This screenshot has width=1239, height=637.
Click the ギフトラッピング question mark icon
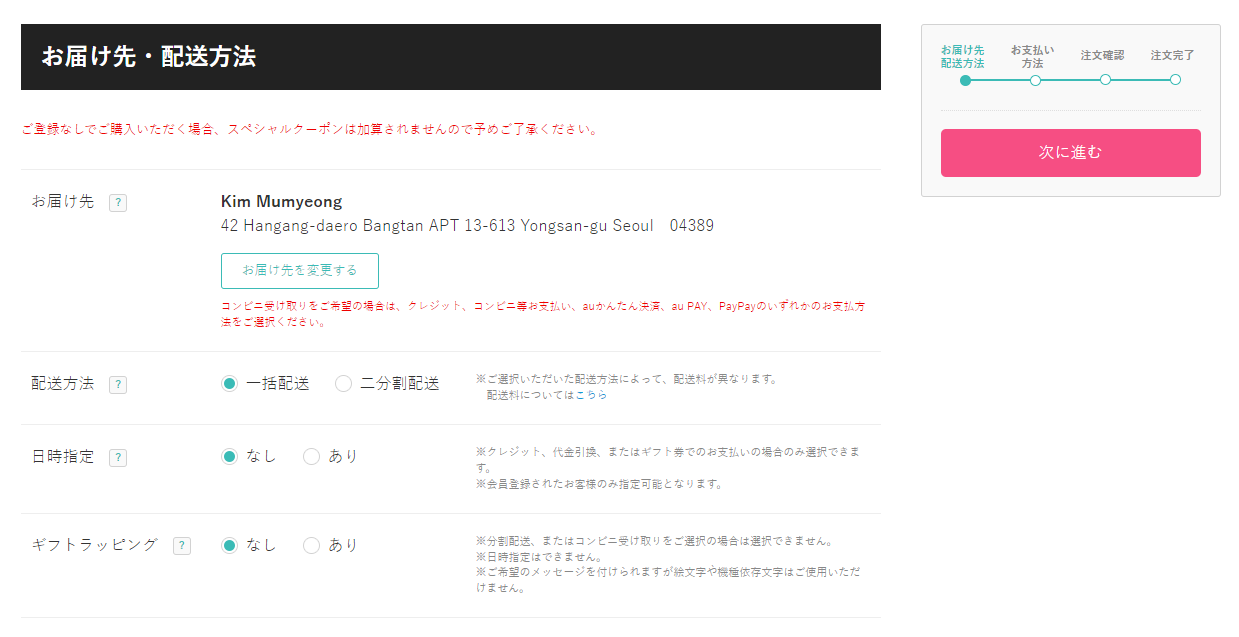(x=182, y=546)
